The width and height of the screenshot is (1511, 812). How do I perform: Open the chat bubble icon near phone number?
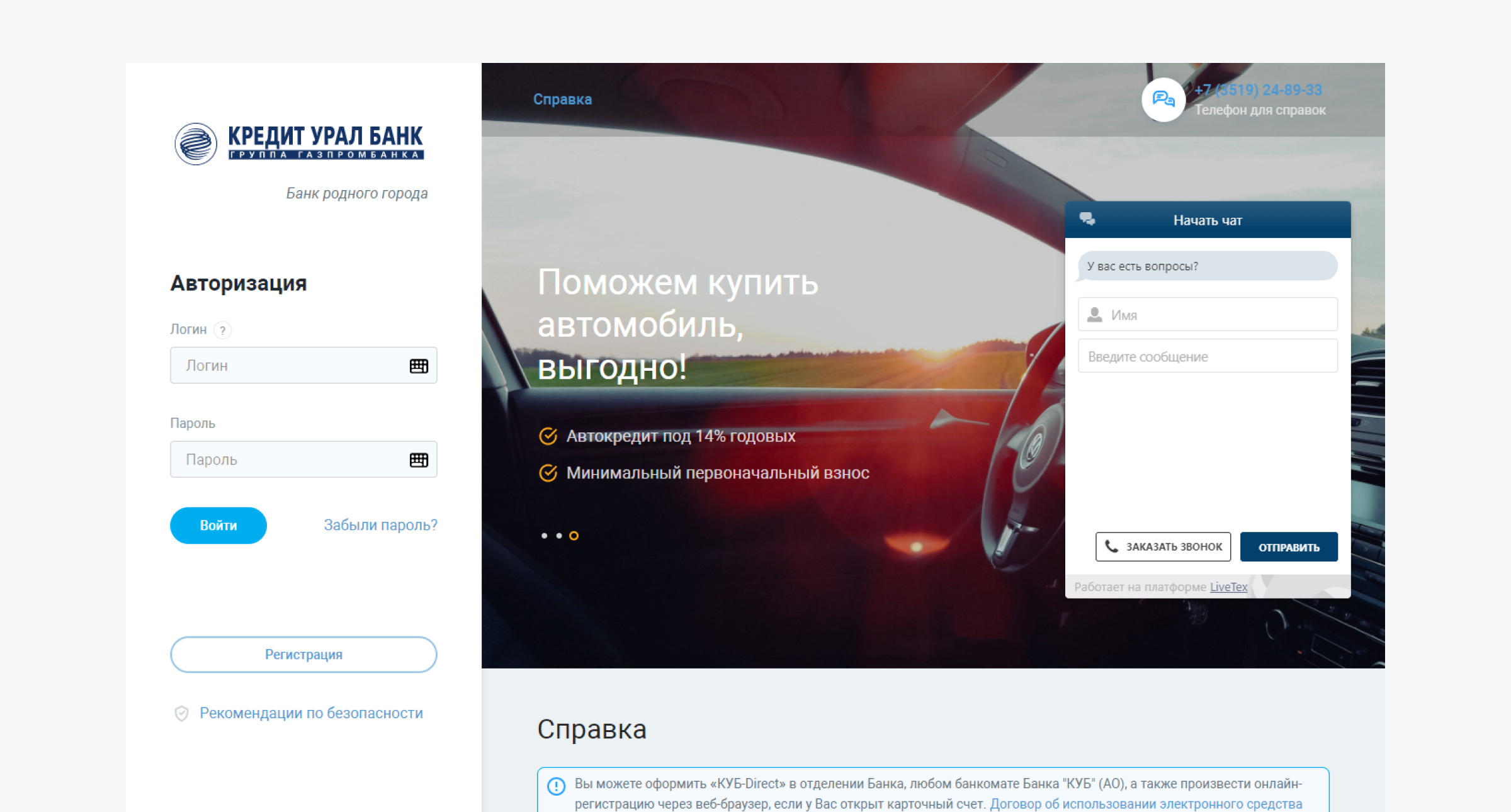click(1163, 99)
